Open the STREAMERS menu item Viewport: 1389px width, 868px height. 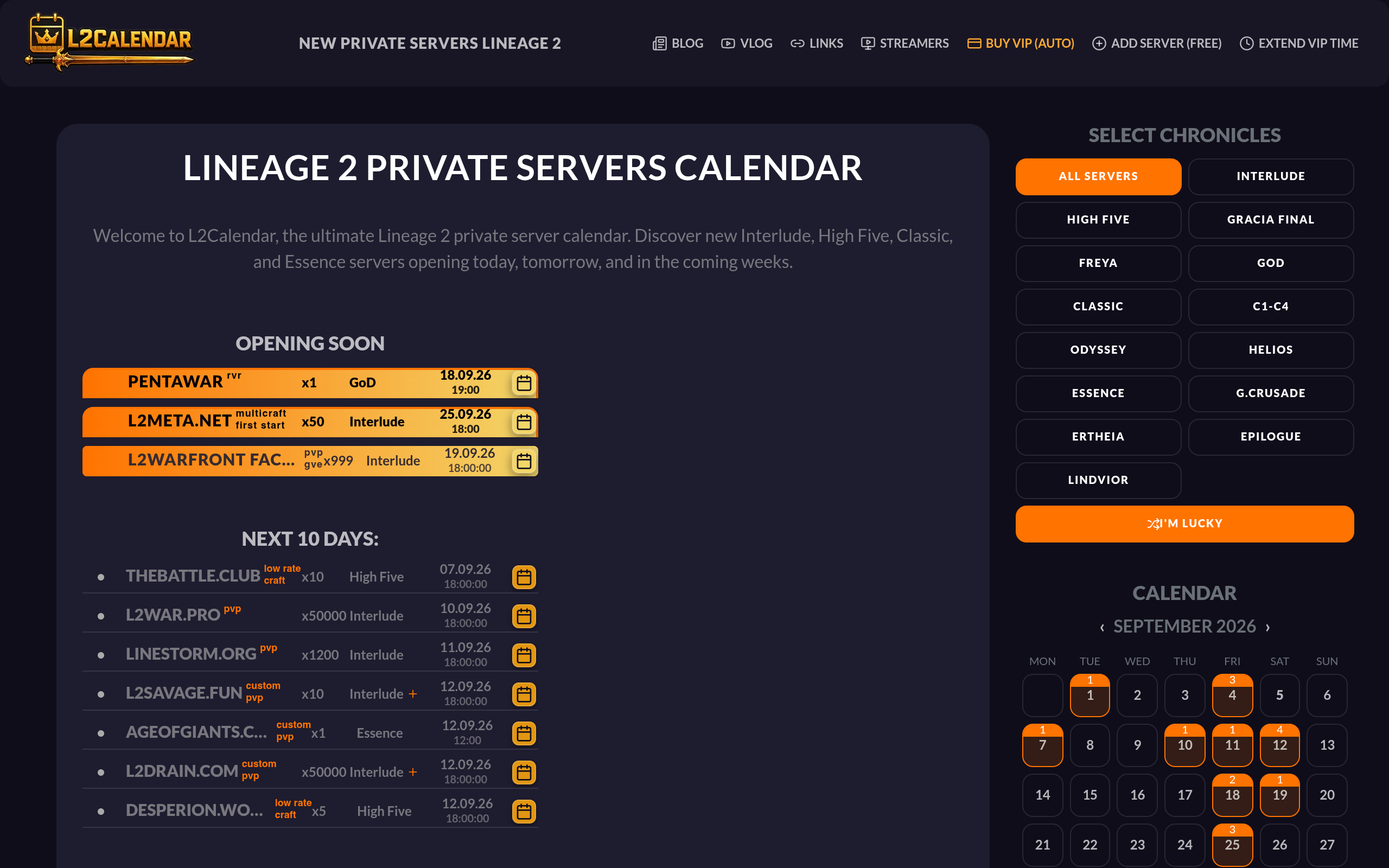tap(904, 43)
